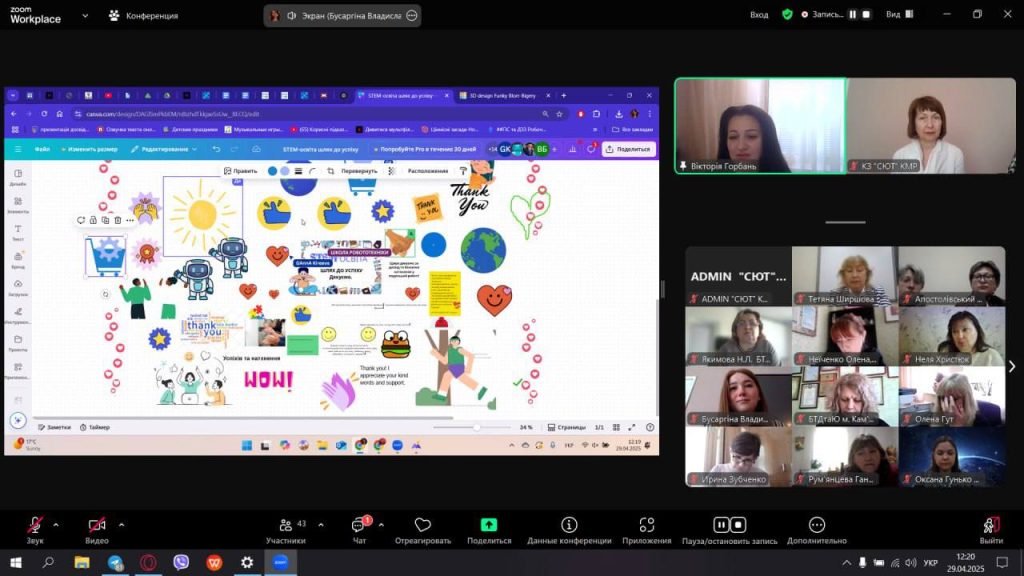Select Ирина Зубченко participant video tile
1024x576 pixels.
tap(739, 456)
